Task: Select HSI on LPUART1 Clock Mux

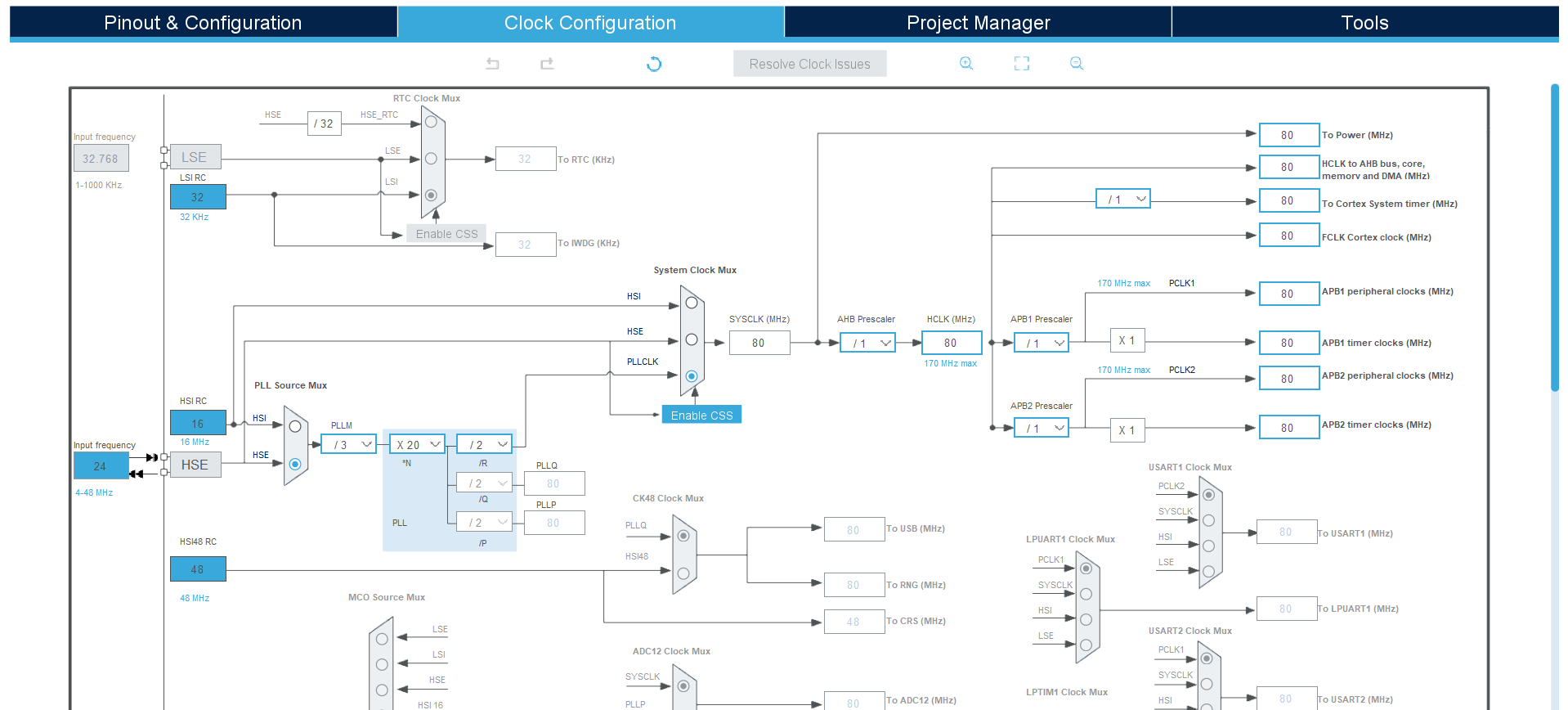Action: pos(1086,619)
